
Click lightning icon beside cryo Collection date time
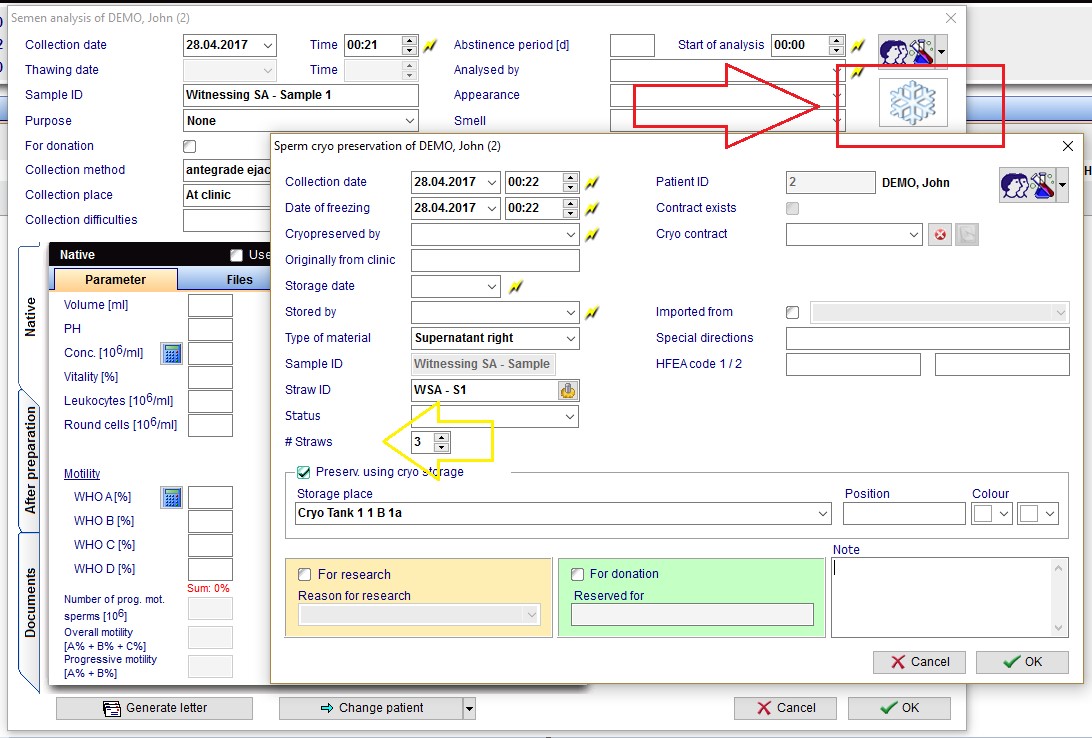pyautogui.click(x=592, y=182)
